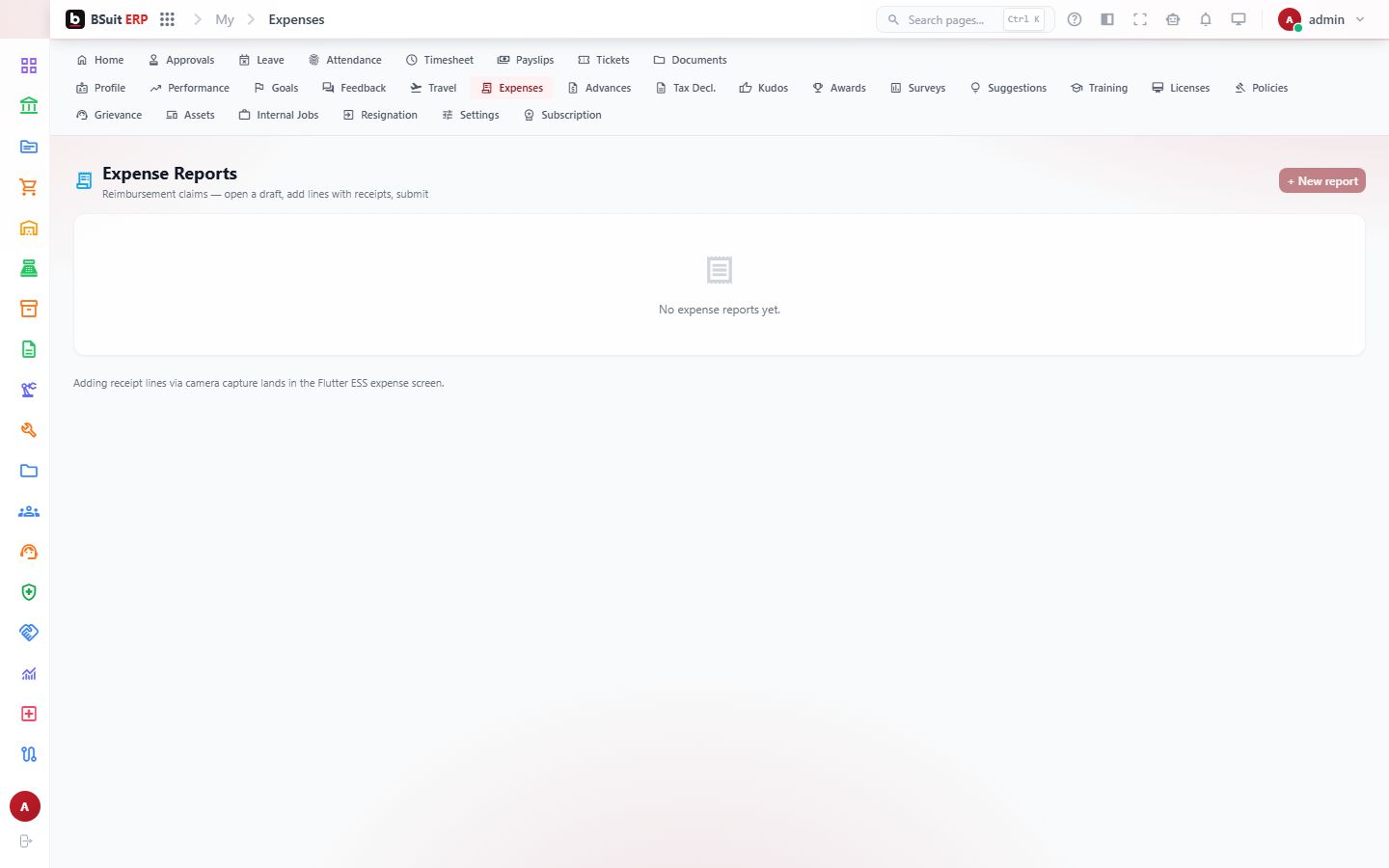Viewport: 1389px width, 868px height.
Task: Open the red medical plus icon in sidebar
Action: click(29, 714)
